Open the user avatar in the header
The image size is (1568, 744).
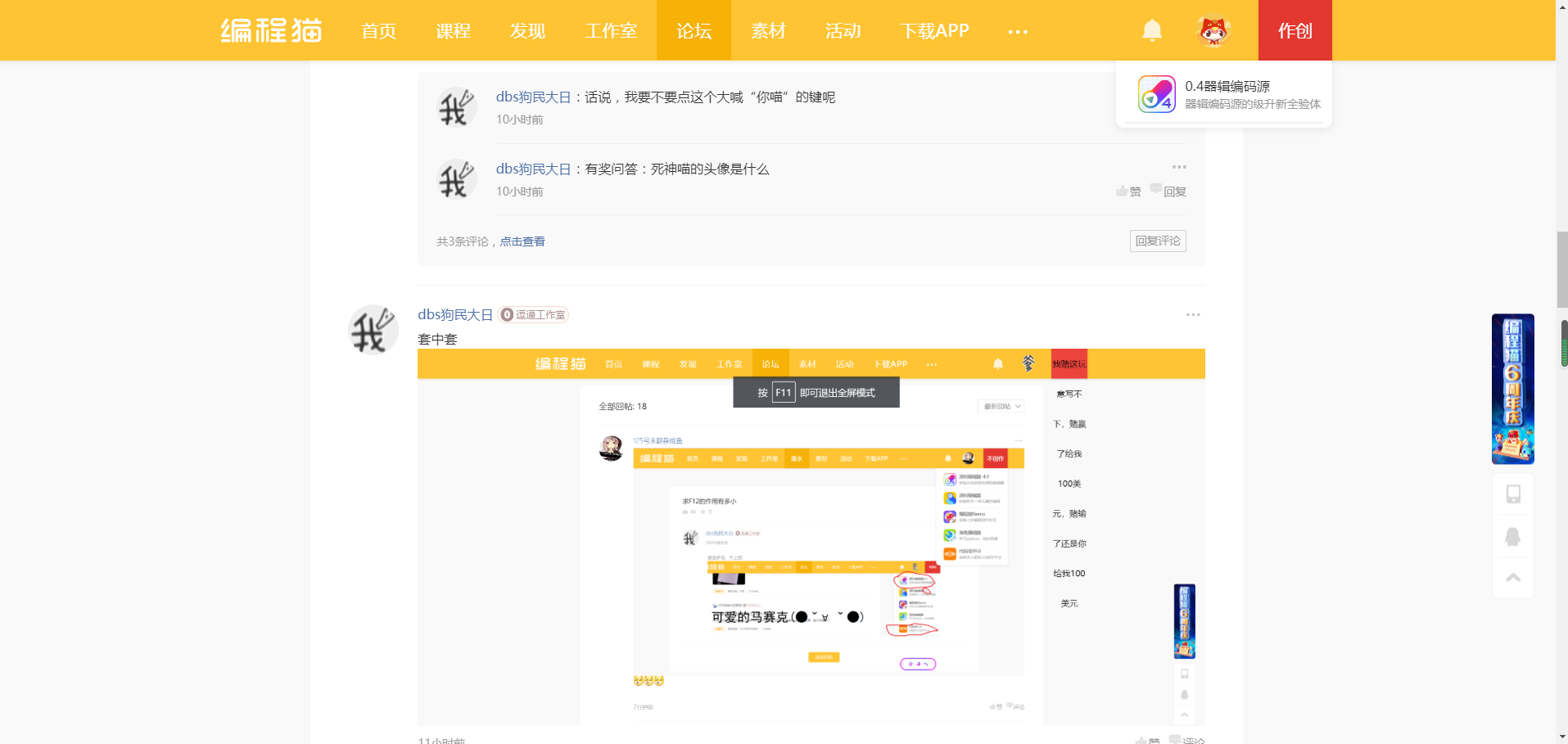(x=1213, y=31)
